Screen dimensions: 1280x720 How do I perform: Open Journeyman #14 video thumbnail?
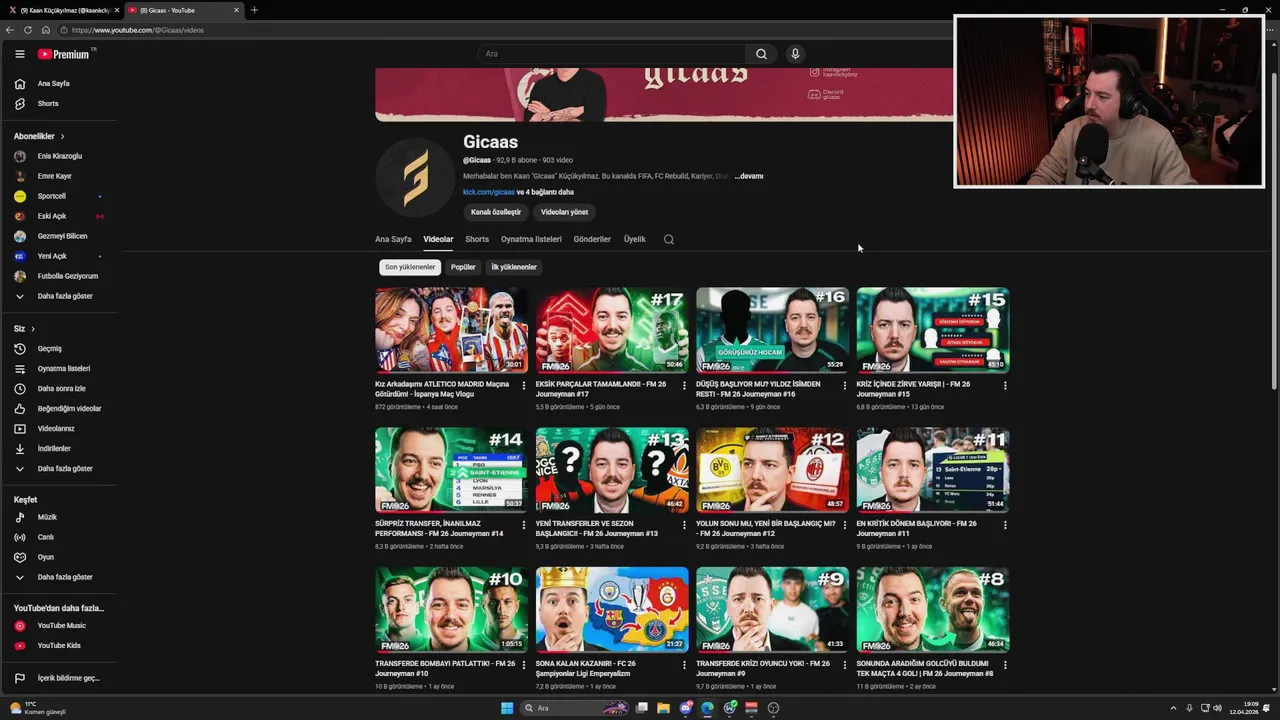[x=452, y=470]
